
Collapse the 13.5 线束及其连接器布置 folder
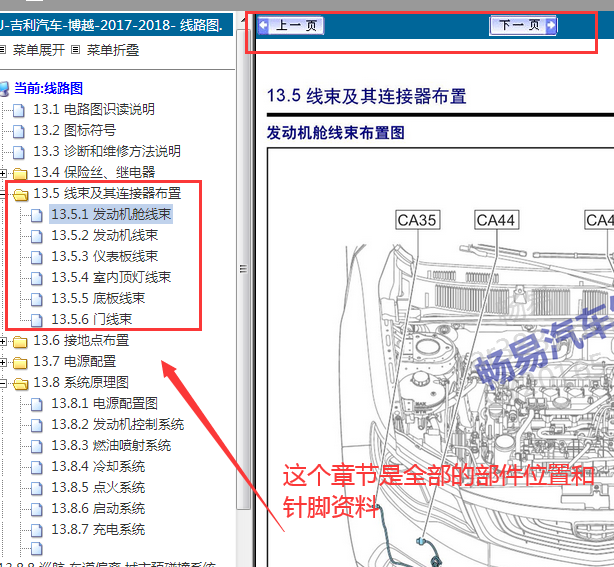2,193
